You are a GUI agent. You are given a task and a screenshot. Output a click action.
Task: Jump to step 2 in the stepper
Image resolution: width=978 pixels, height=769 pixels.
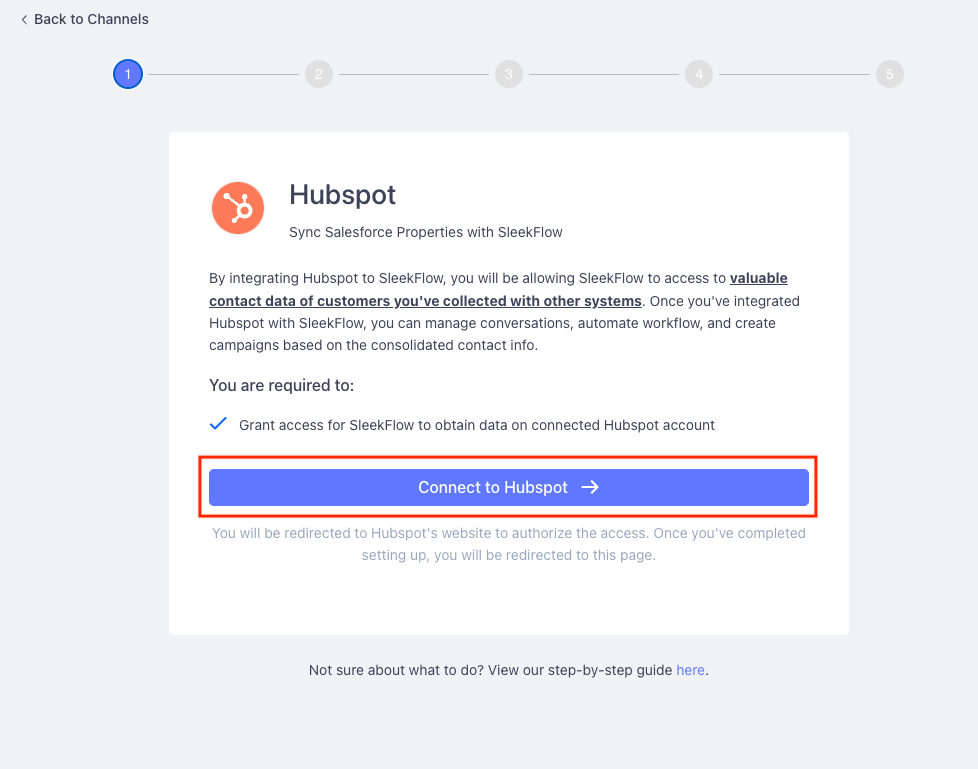point(319,74)
